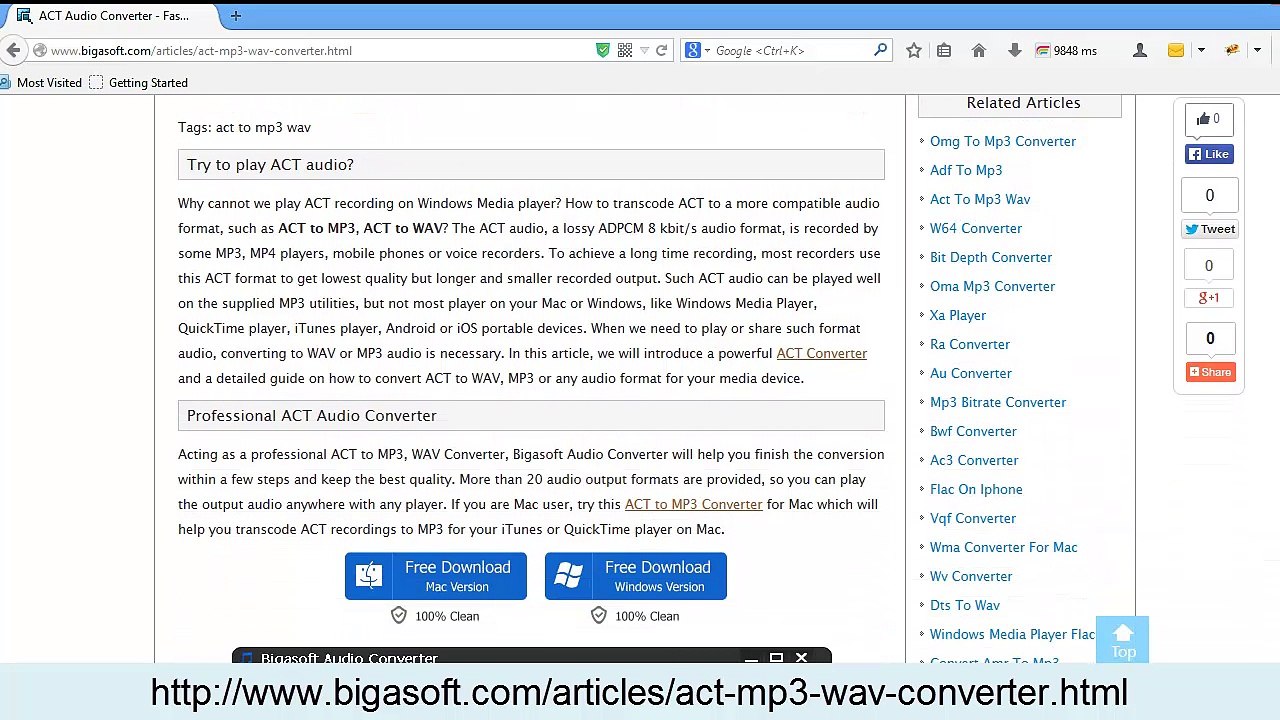Image resolution: width=1280 pixels, height=720 pixels.
Task: Click the green shield security icon in address bar
Action: (602, 50)
